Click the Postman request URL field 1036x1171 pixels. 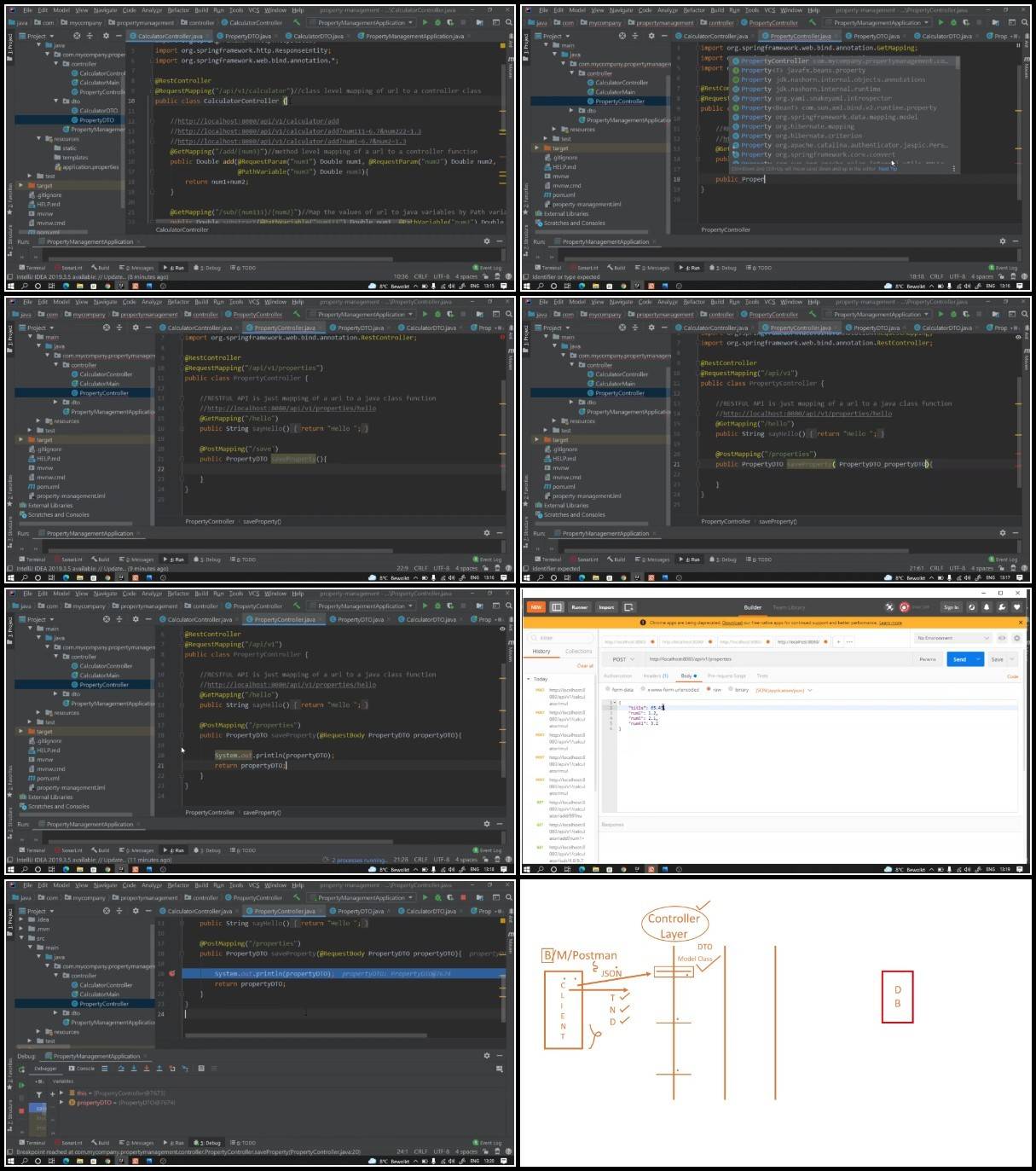(776, 659)
